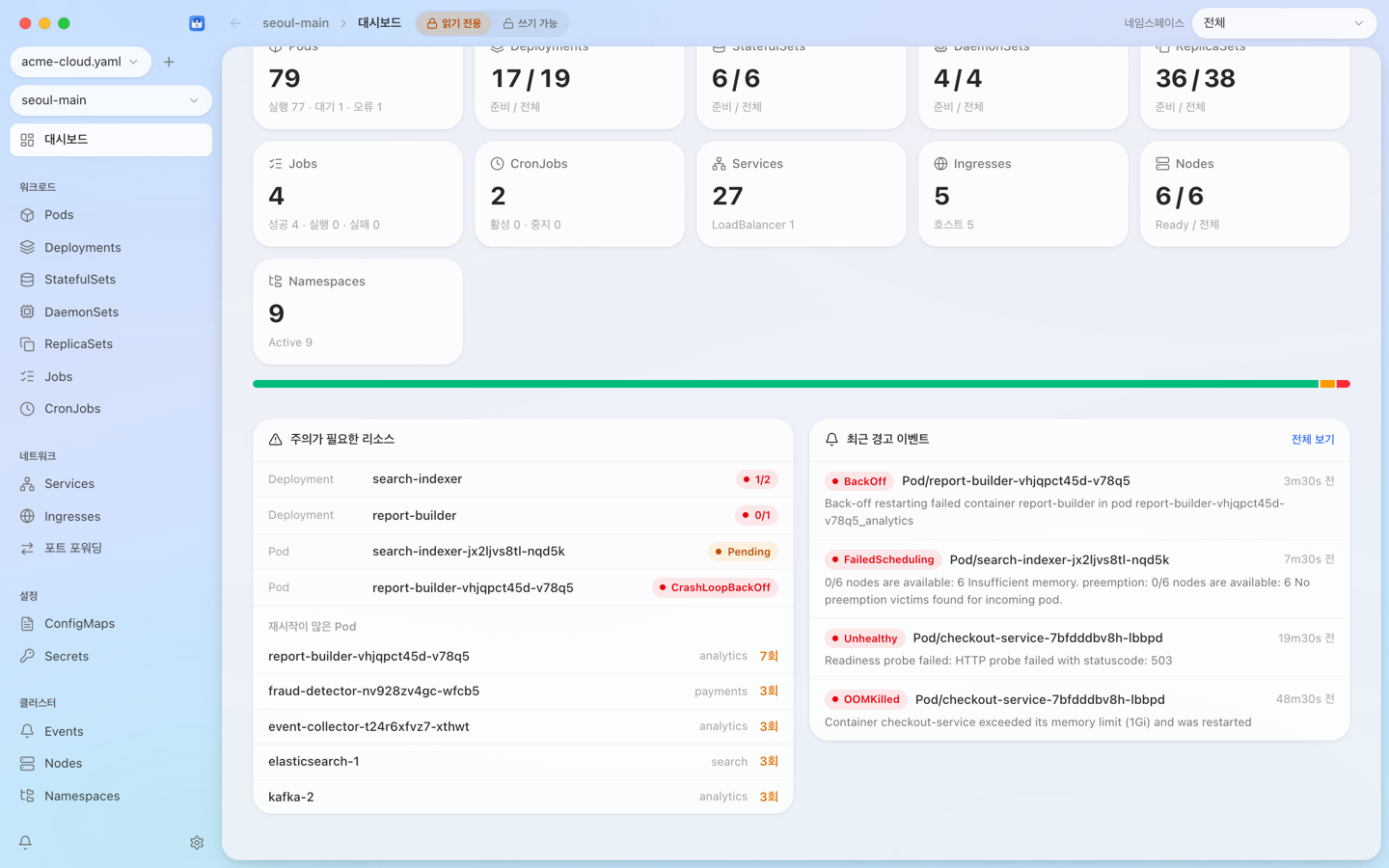The image size is (1389, 868).
Task: Open the Services summary card
Action: [x=802, y=194]
